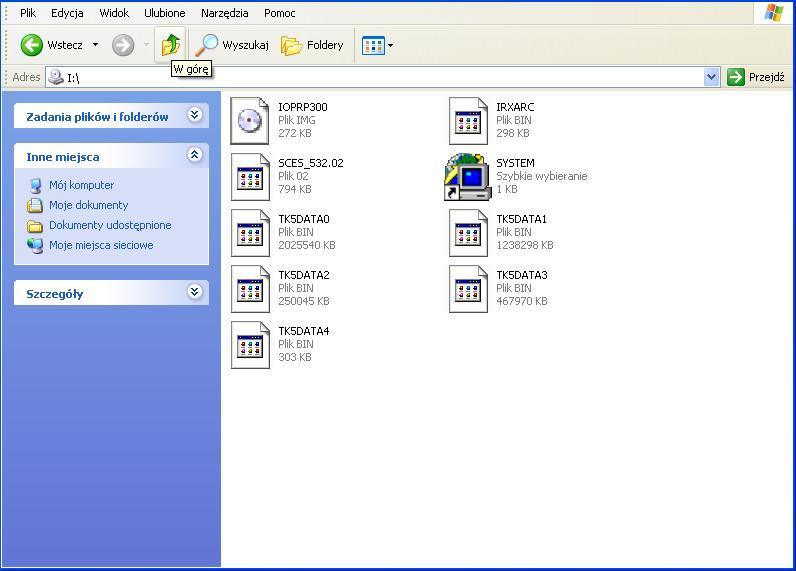Click the IOPRP300 file name
The width and height of the screenshot is (796, 571).
click(x=303, y=107)
